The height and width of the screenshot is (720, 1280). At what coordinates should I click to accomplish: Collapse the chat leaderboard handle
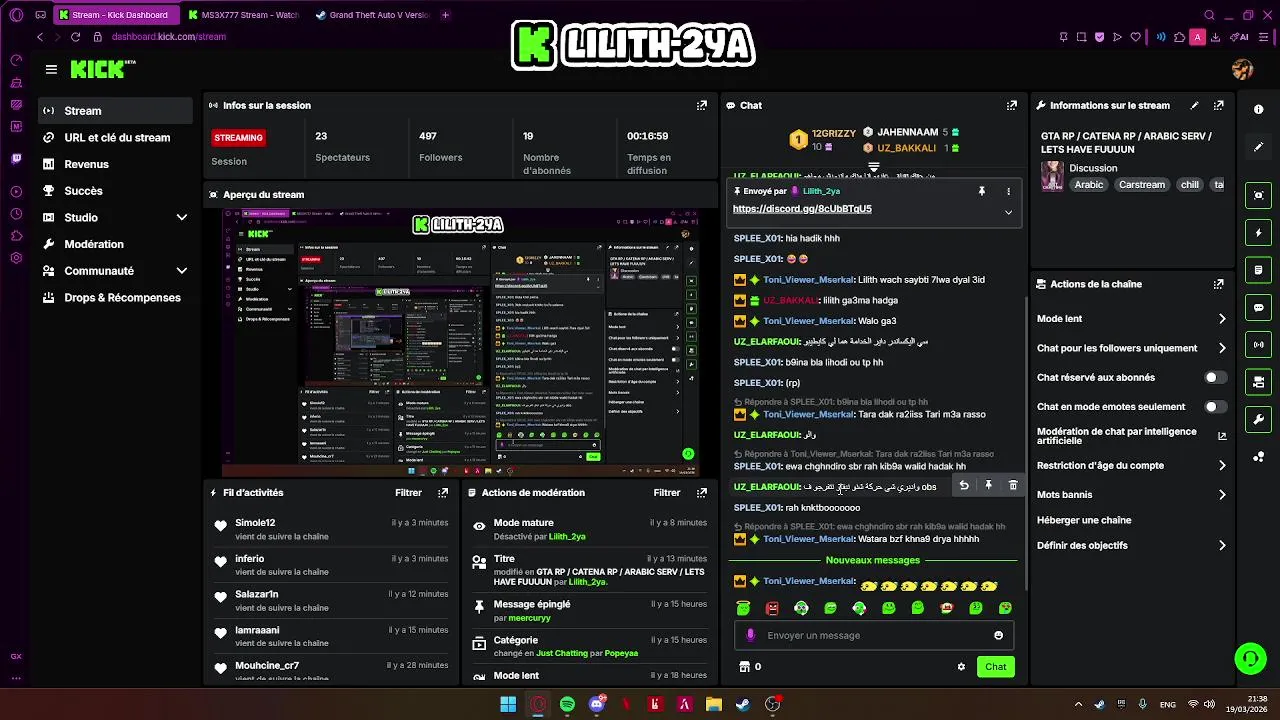pyautogui.click(x=873, y=166)
